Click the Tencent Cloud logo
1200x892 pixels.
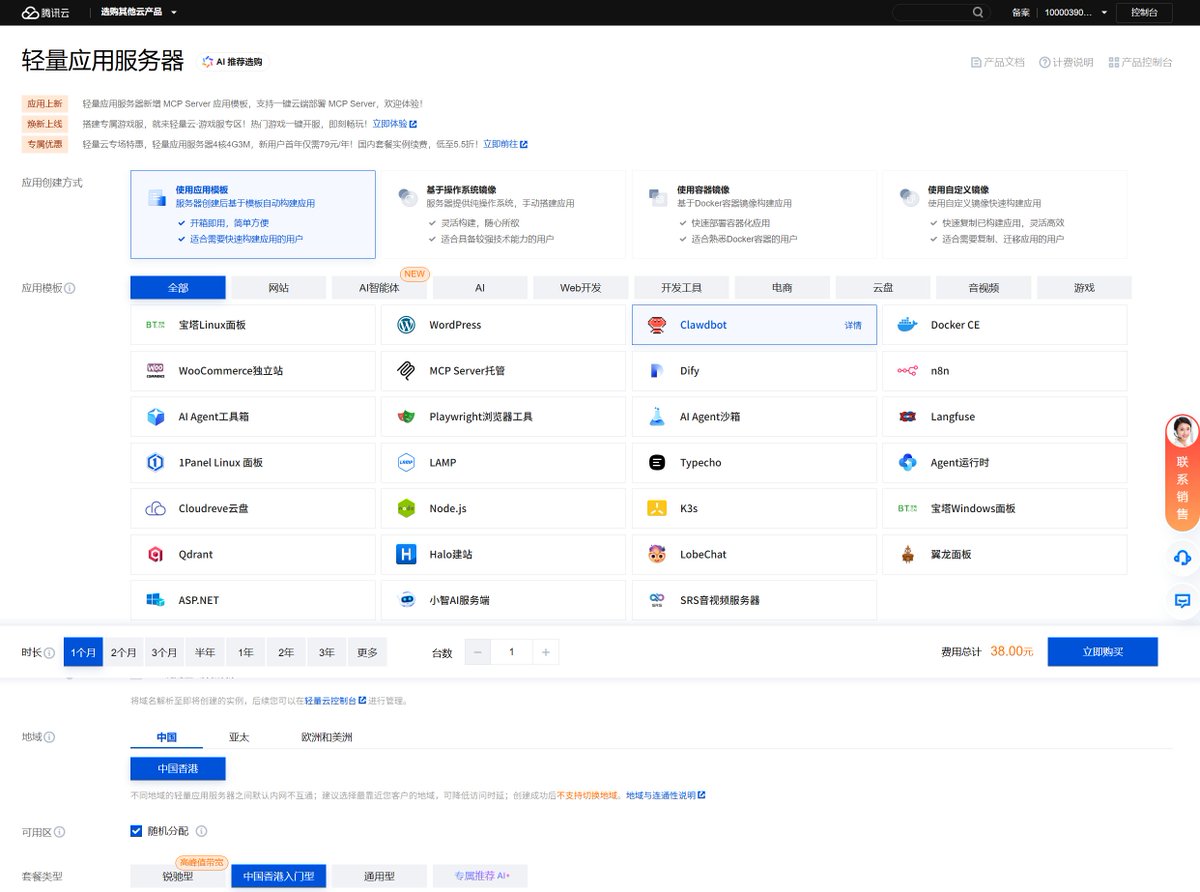pyautogui.click(x=44, y=12)
